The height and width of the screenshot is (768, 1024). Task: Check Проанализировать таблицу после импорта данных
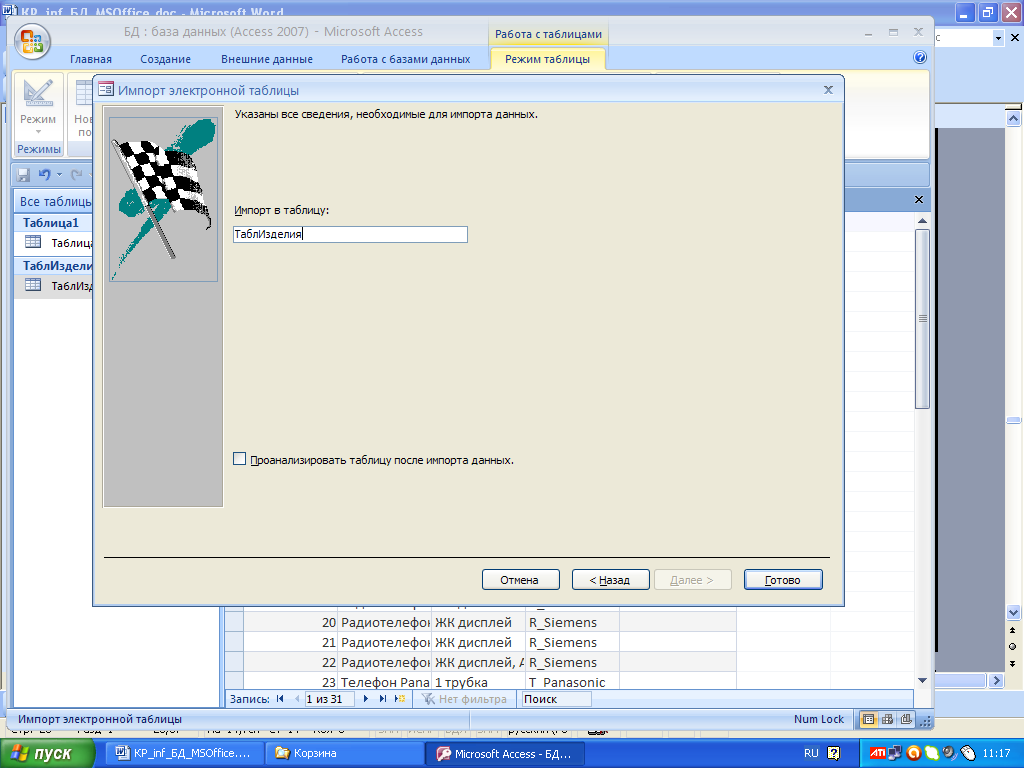pyautogui.click(x=240, y=459)
